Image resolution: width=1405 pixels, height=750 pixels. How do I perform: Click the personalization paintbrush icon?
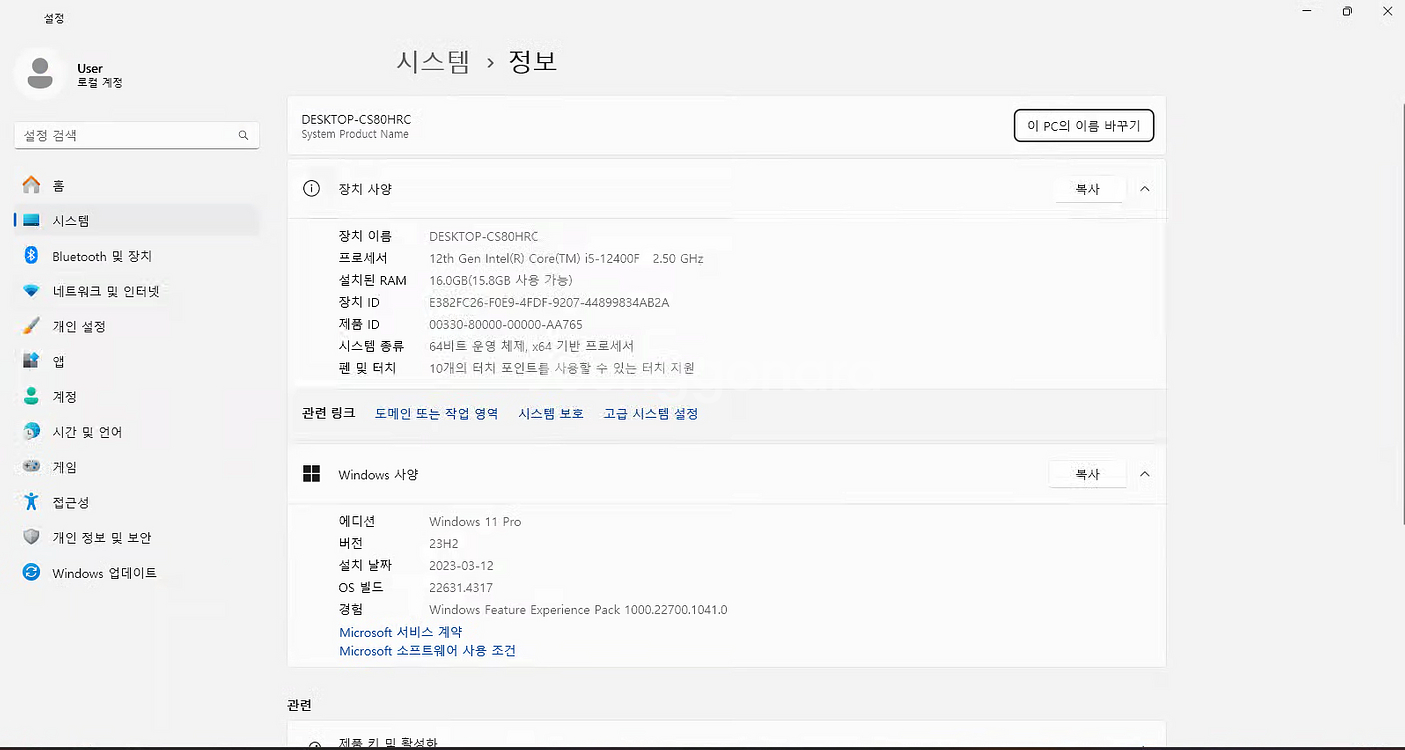pos(32,326)
